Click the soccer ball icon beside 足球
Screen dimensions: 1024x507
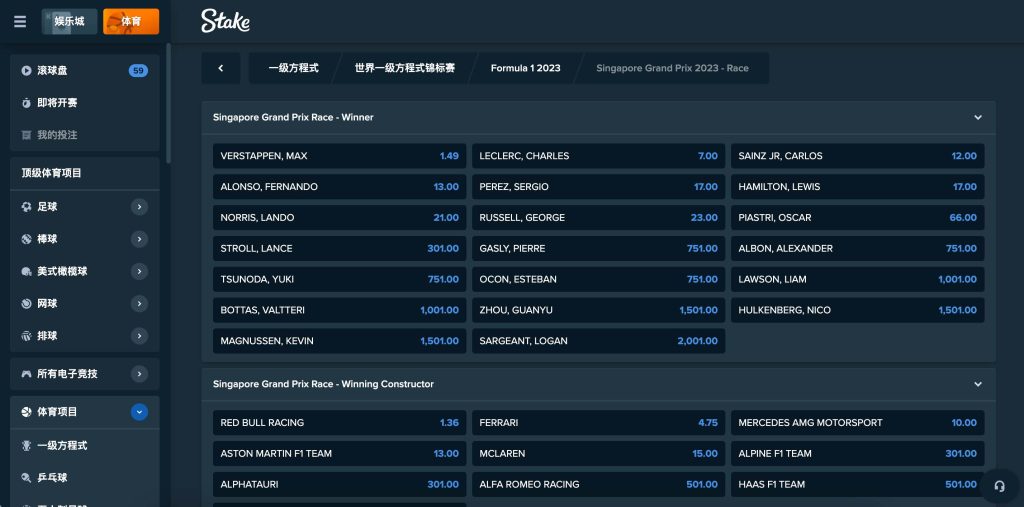pos(26,206)
